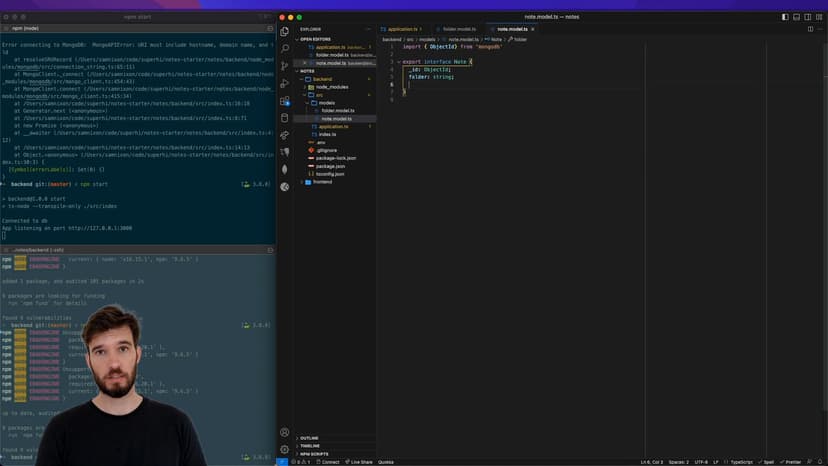
Task: Open the Source Control view
Action: click(285, 66)
